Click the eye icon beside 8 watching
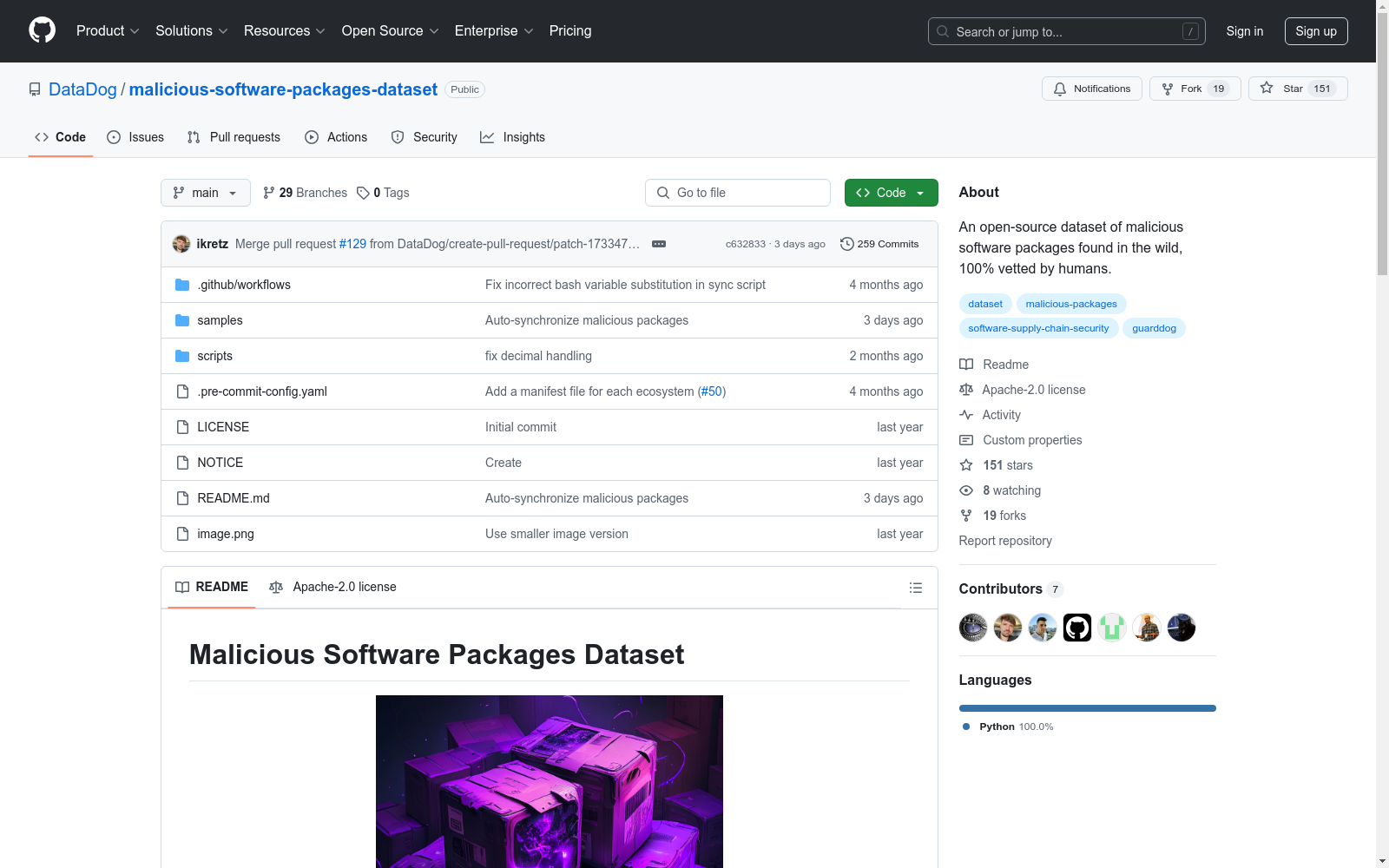 click(966, 490)
